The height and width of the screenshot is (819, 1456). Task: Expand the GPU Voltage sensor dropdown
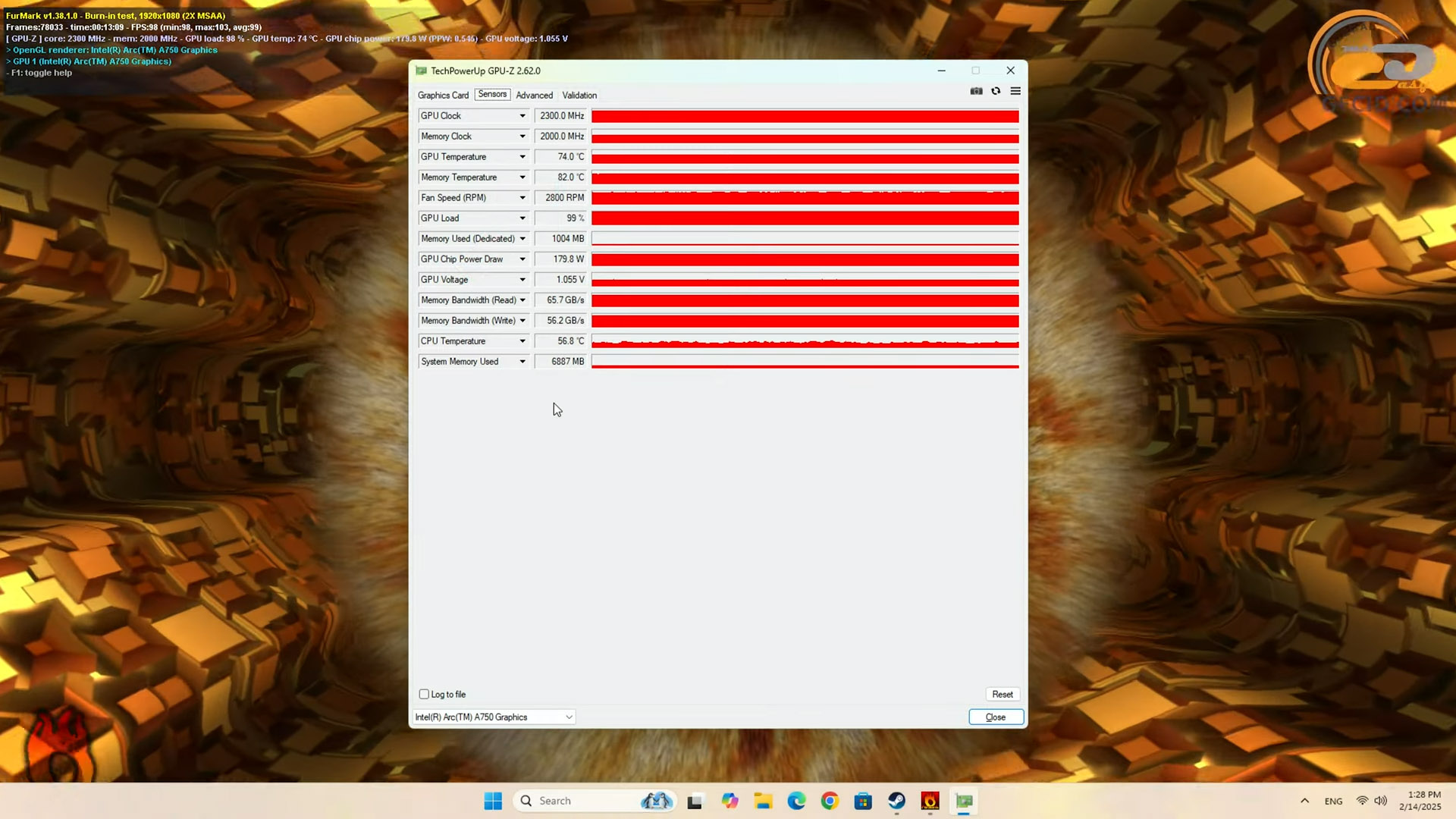click(x=522, y=280)
